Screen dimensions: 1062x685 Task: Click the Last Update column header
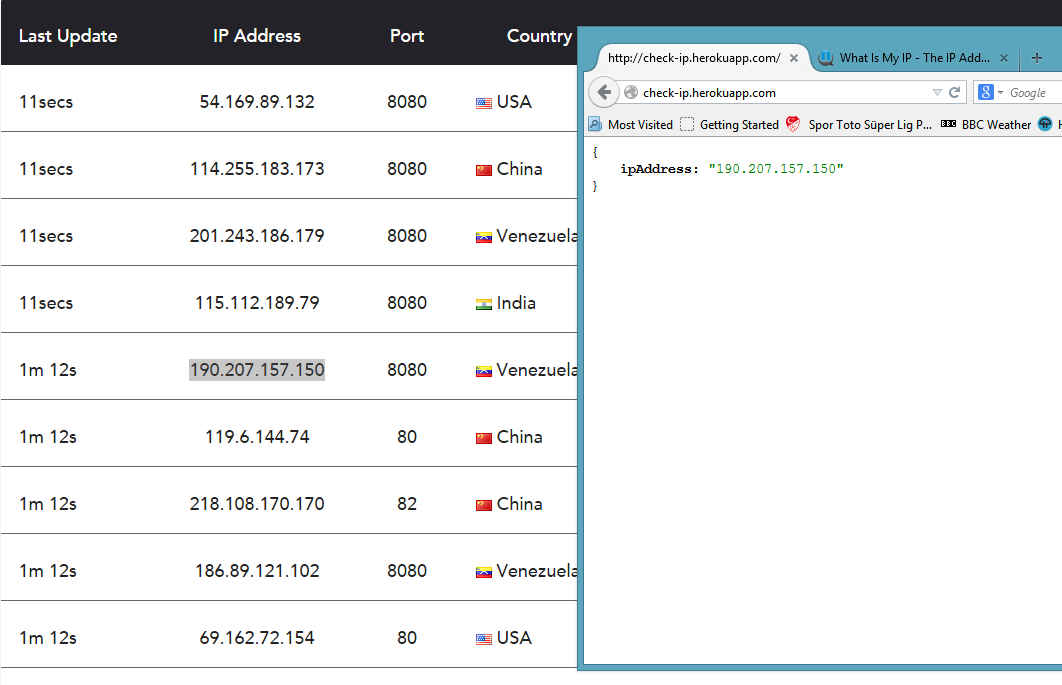(68, 36)
